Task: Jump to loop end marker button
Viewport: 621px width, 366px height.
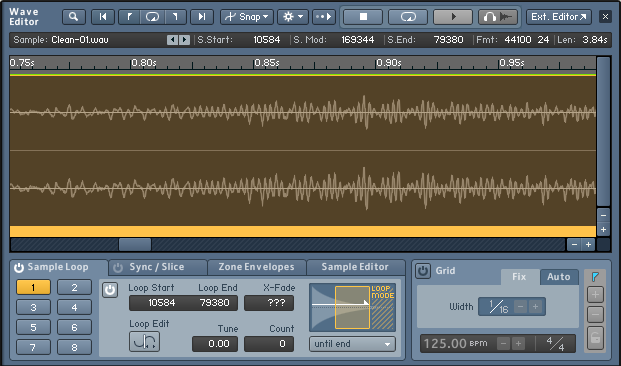Action: click(175, 17)
